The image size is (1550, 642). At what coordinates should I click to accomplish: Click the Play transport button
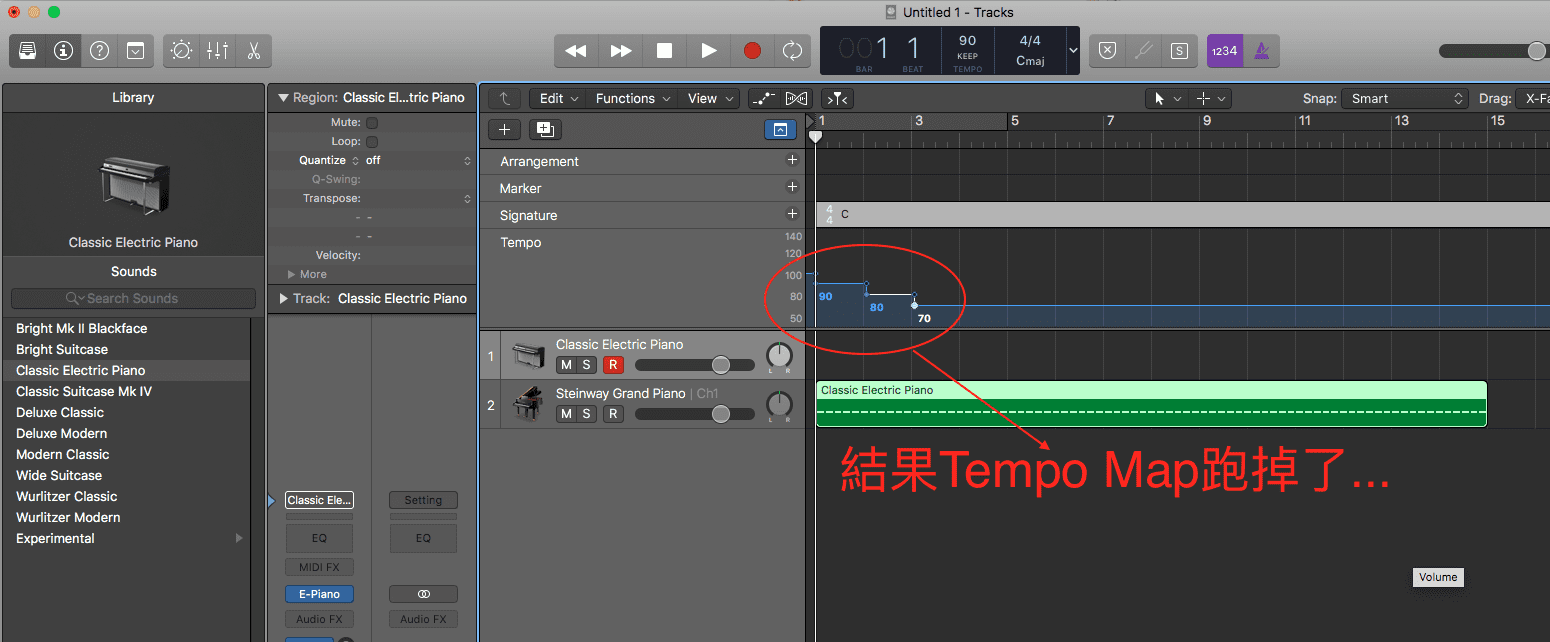[x=708, y=51]
